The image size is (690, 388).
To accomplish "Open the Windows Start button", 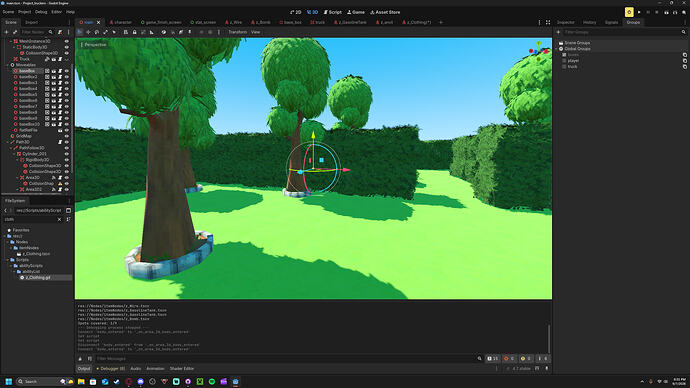I will tap(8, 381).
